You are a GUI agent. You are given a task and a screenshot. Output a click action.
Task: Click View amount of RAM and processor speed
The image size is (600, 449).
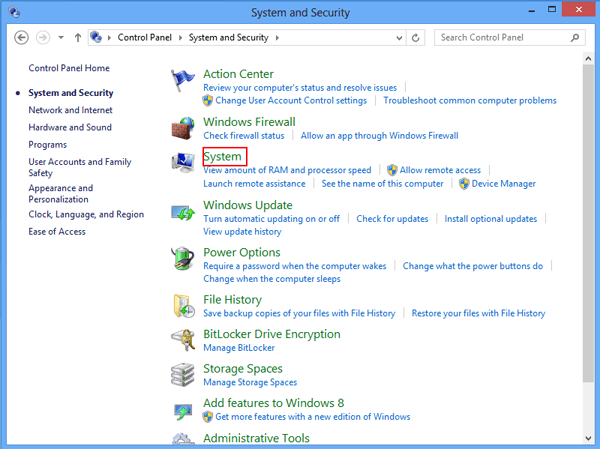(287, 170)
